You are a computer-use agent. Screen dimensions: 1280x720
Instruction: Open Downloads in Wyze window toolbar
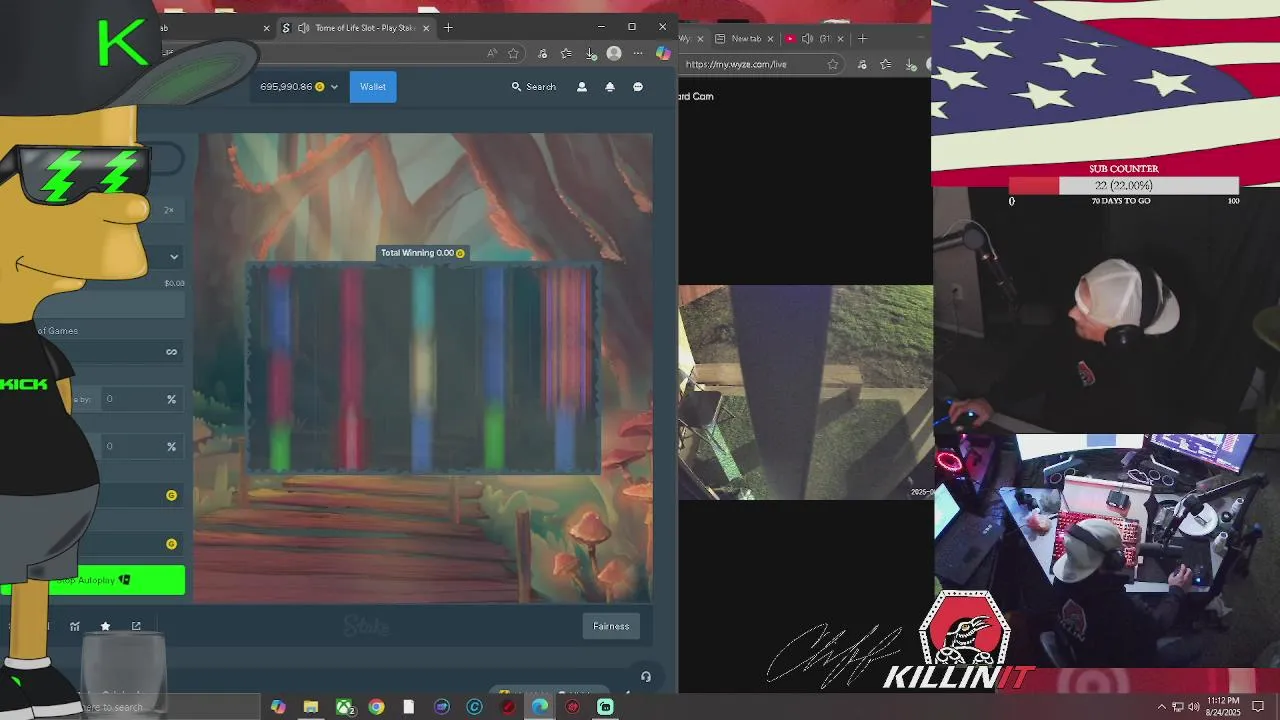pos(910,64)
